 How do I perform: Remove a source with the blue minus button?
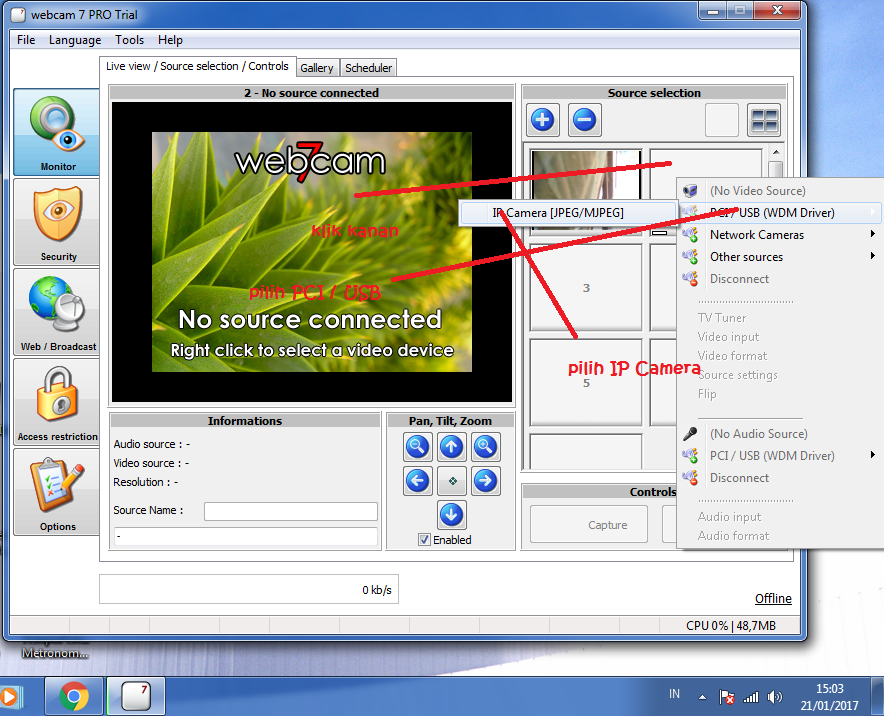585,119
